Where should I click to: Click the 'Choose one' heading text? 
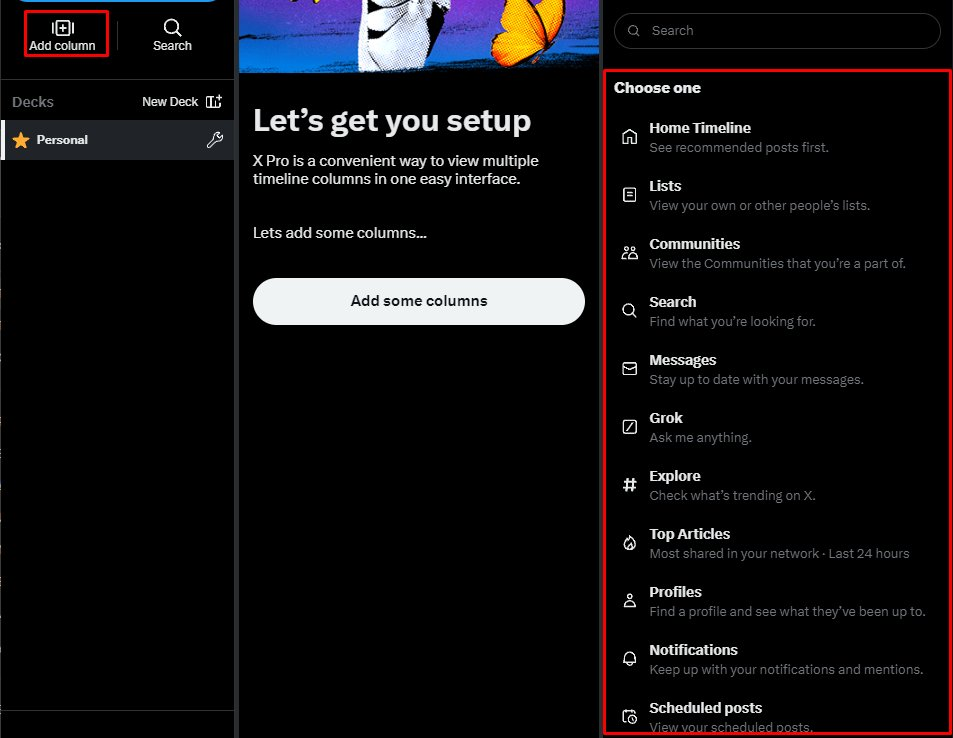click(657, 88)
